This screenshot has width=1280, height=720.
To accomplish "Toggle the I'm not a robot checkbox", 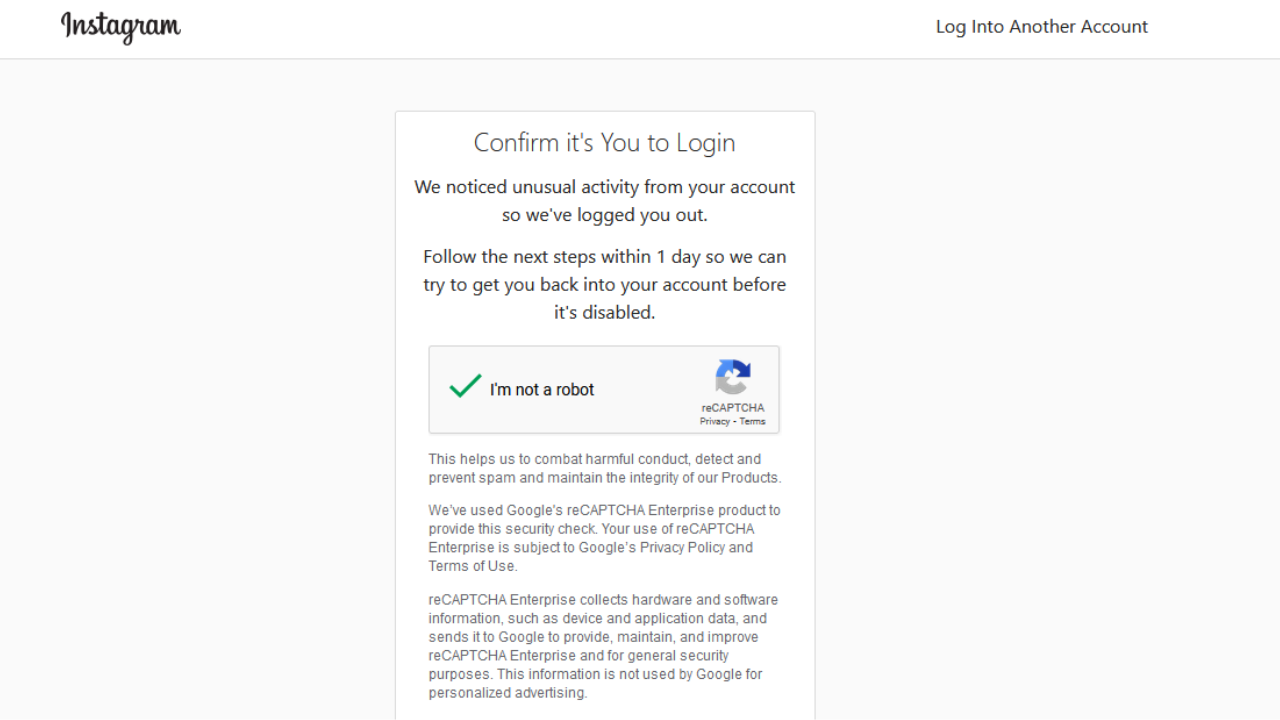I will pyautogui.click(x=465, y=386).
